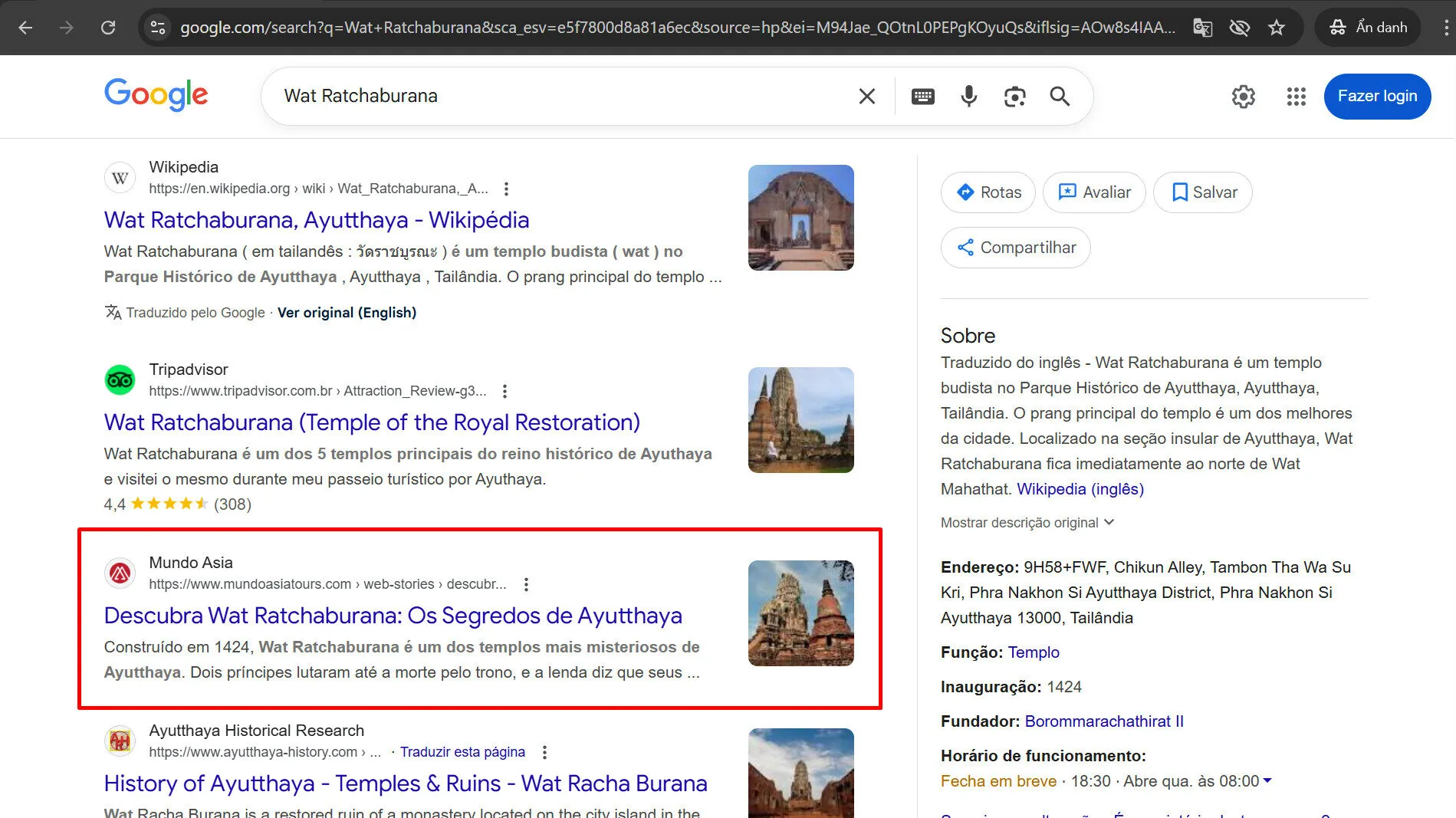Clear the search query with the X icon
Image resolution: width=1456 pixels, height=818 pixels.
tap(866, 96)
